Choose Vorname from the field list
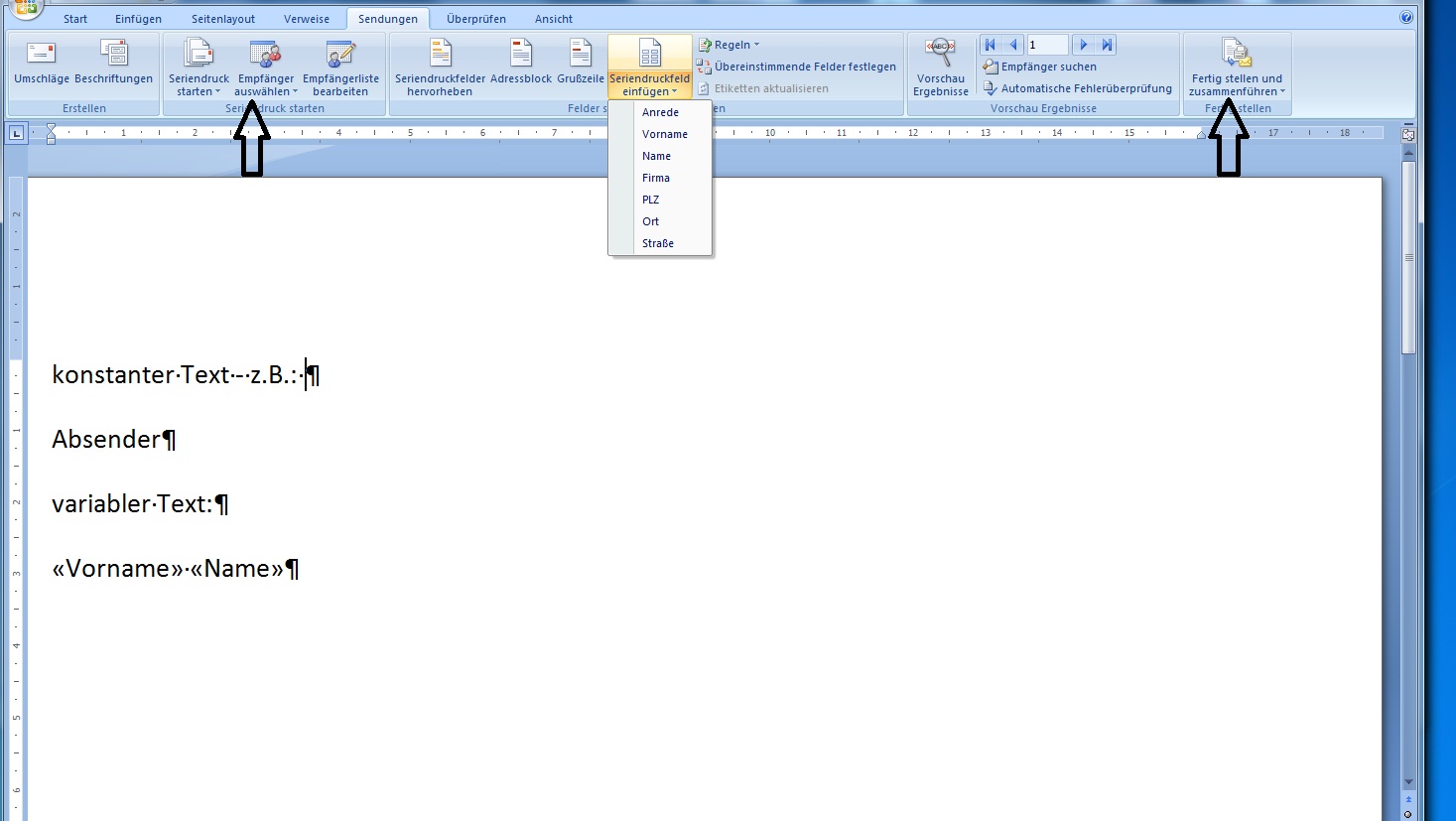The image size is (1456, 821). pos(664,134)
